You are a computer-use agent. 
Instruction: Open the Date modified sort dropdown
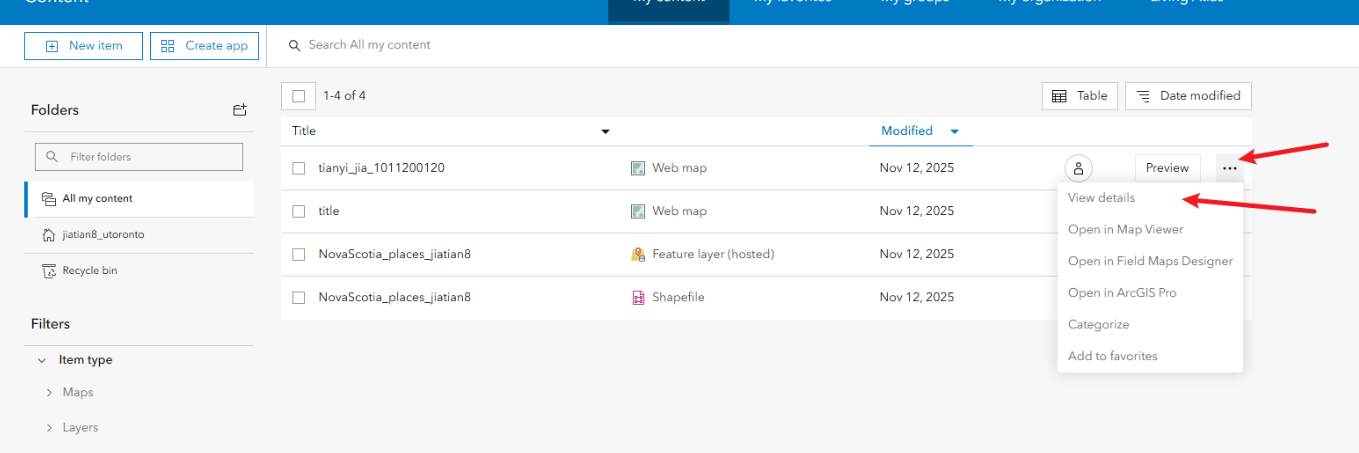pyautogui.click(x=1188, y=96)
